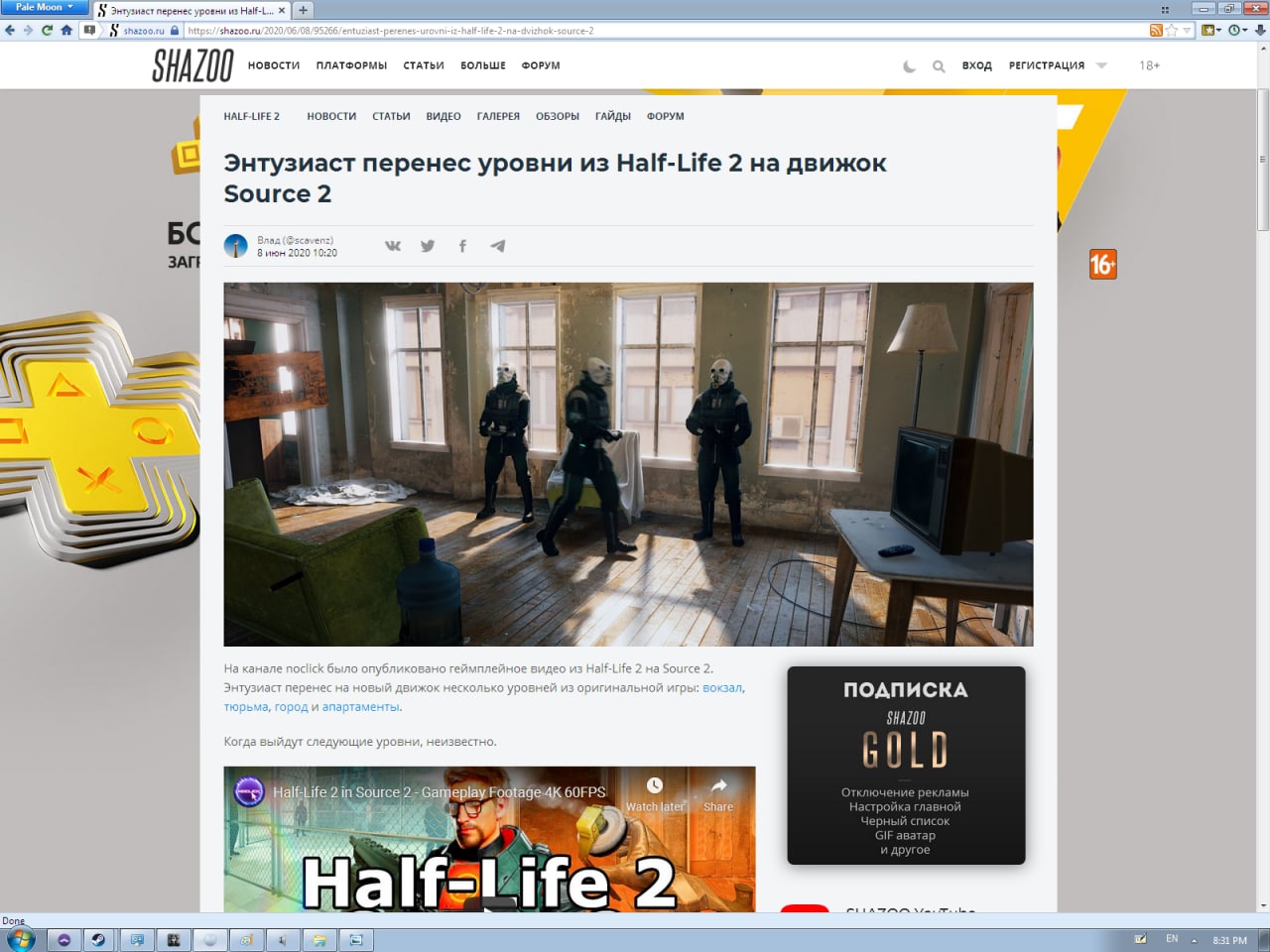Click the taskbar clock 8:31 PM

point(1229,940)
